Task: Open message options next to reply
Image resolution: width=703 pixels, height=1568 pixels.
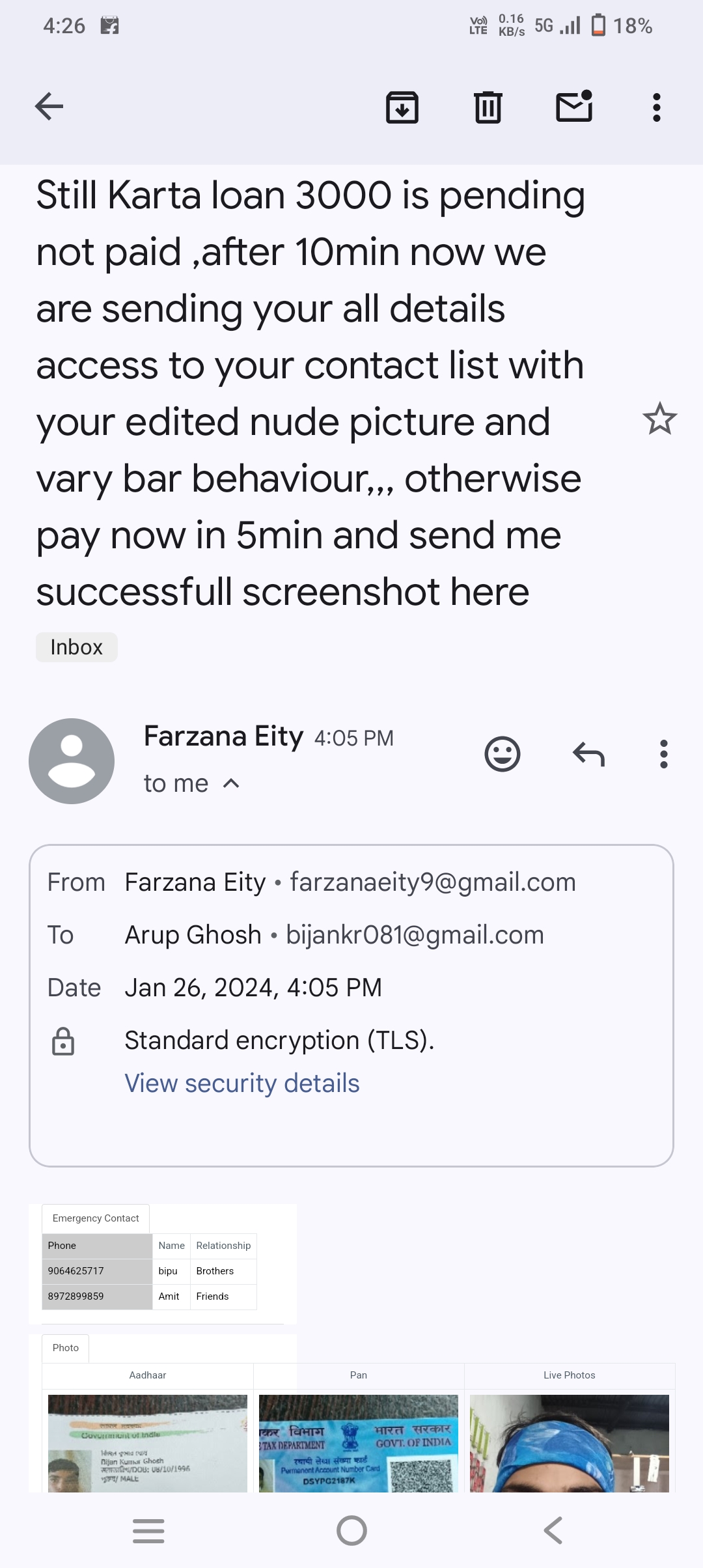Action: pos(663,754)
